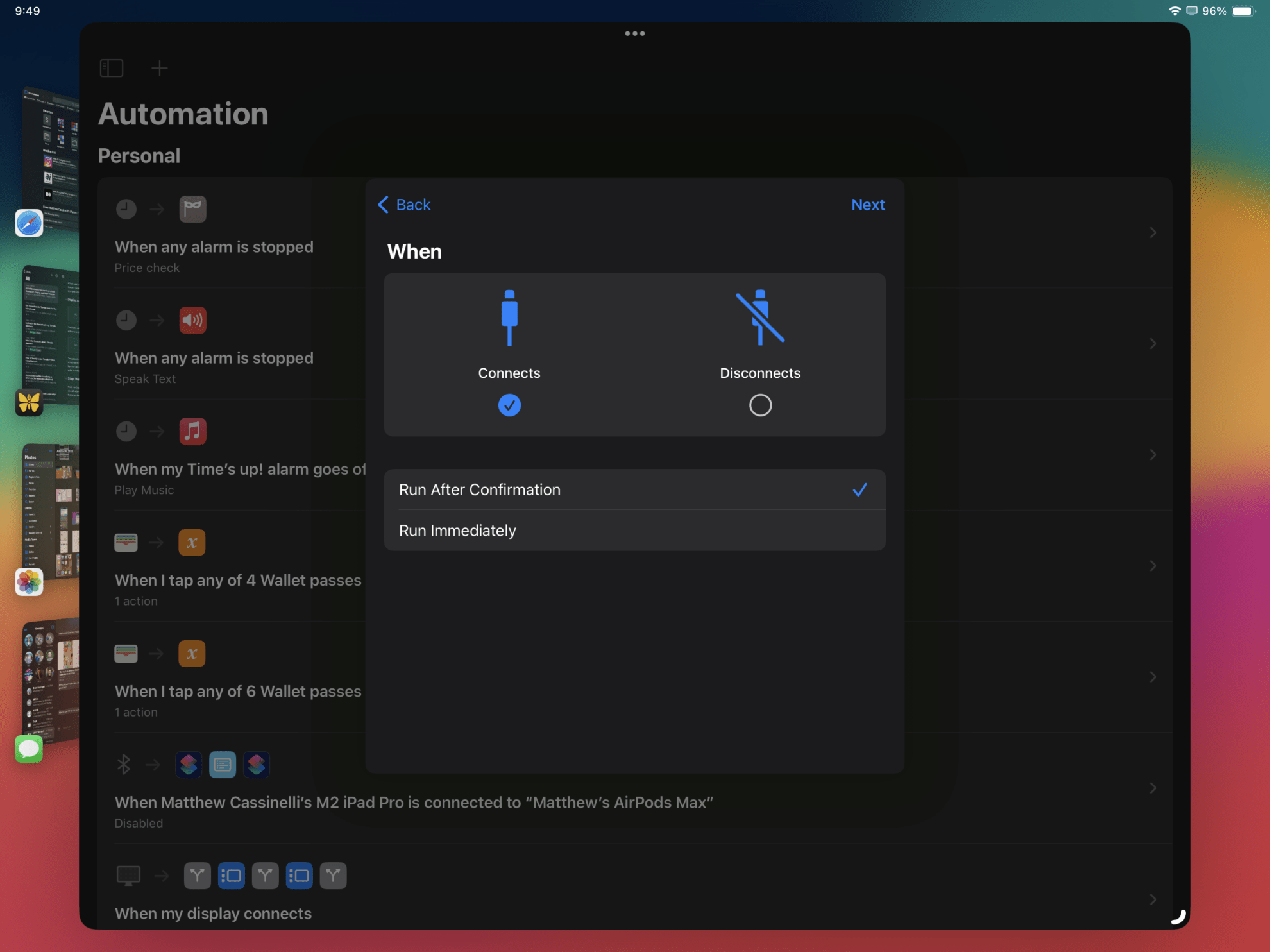The image size is (1270, 952).
Task: Open the sidebar in Shortcuts
Action: point(111,67)
